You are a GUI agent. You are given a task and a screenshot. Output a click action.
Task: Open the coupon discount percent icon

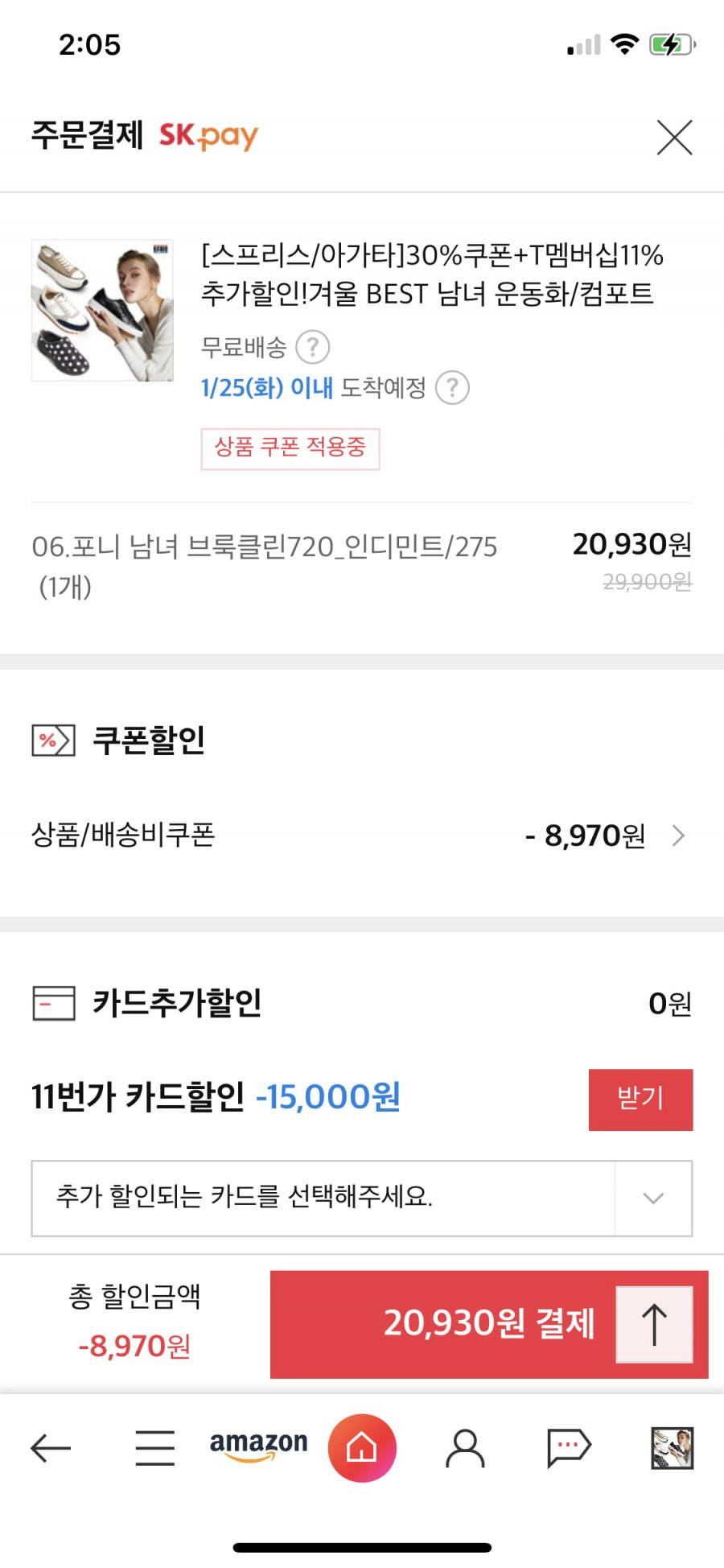click(x=53, y=740)
